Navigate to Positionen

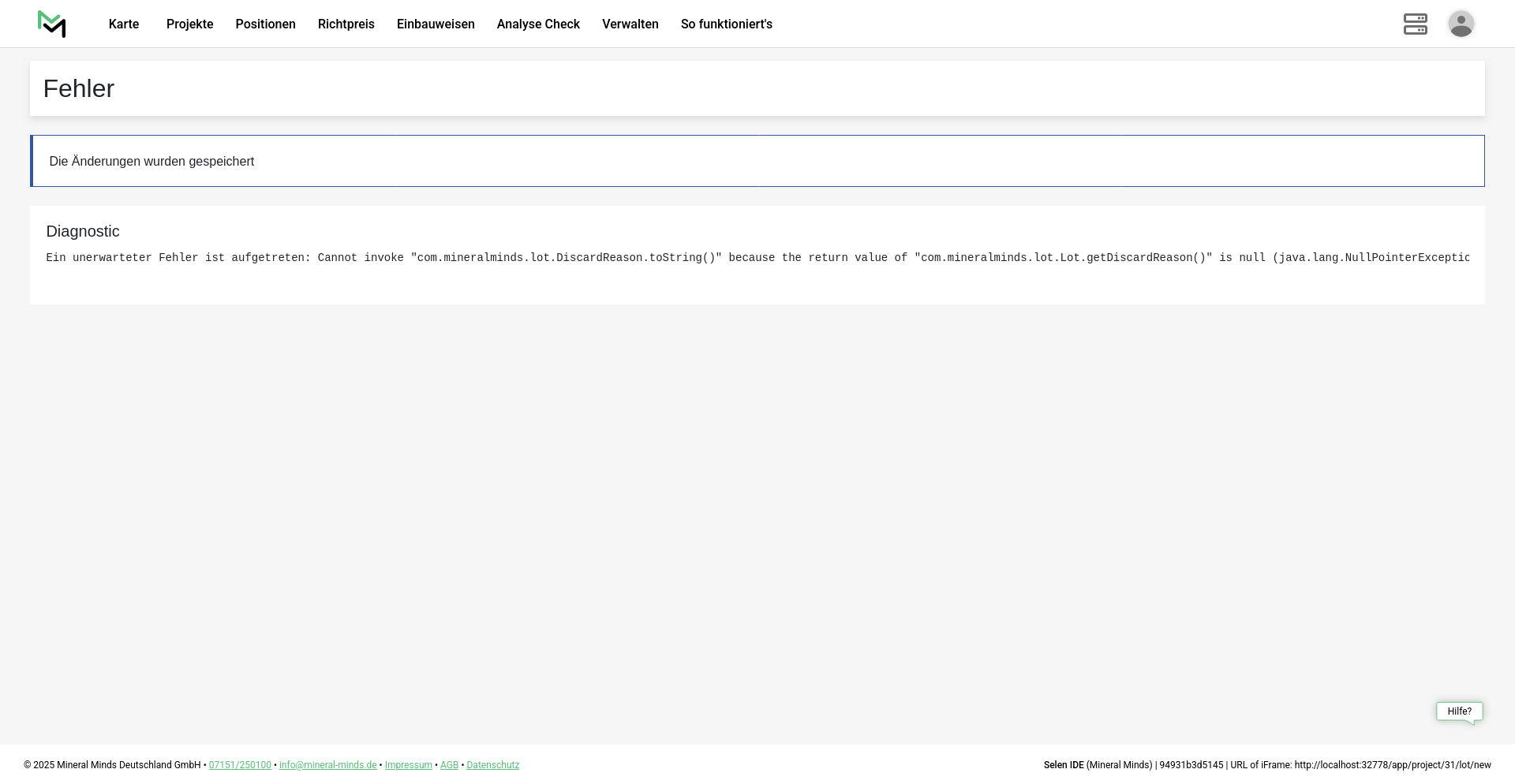[265, 24]
